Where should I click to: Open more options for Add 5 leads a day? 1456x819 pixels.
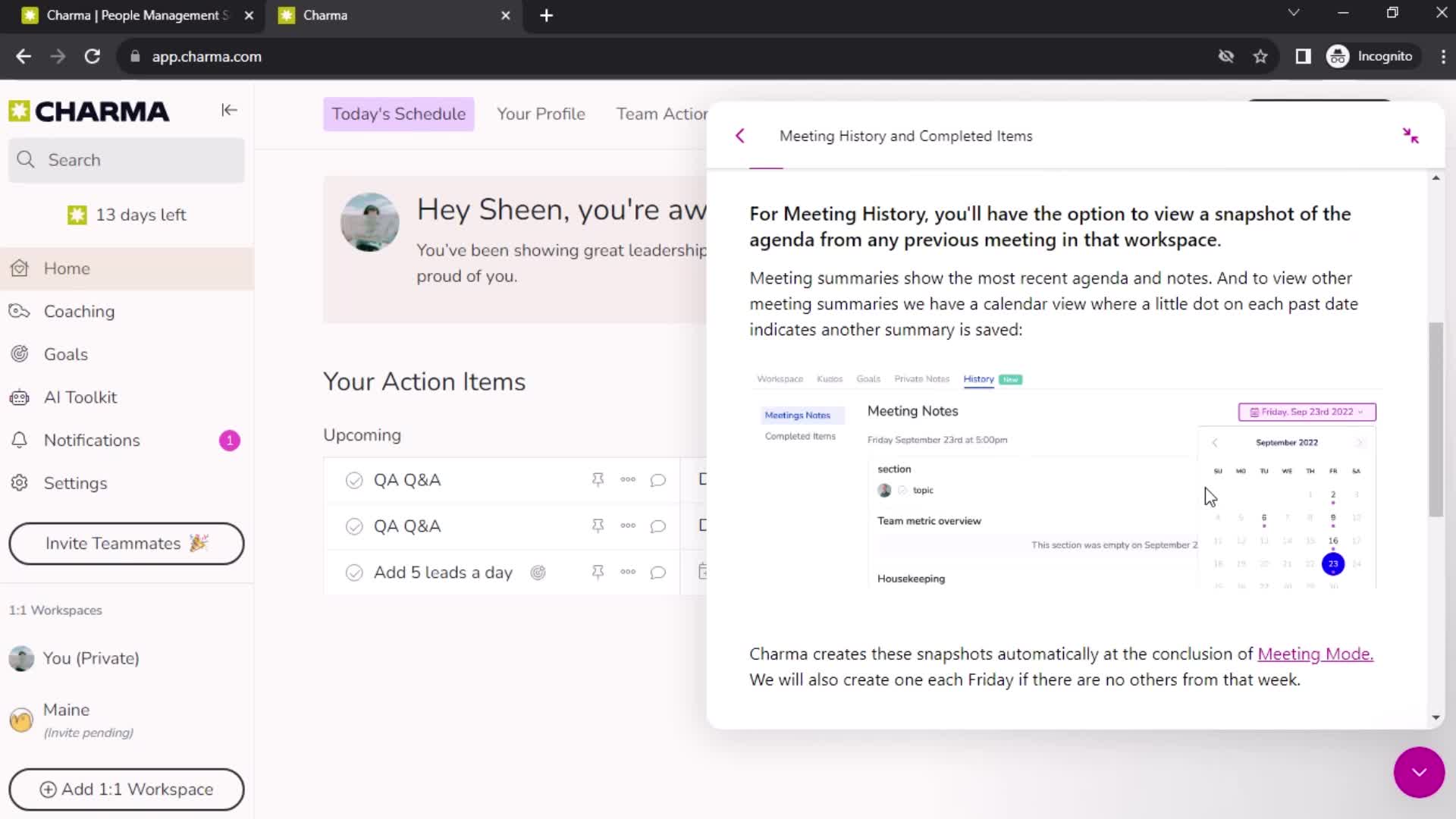[x=628, y=572]
